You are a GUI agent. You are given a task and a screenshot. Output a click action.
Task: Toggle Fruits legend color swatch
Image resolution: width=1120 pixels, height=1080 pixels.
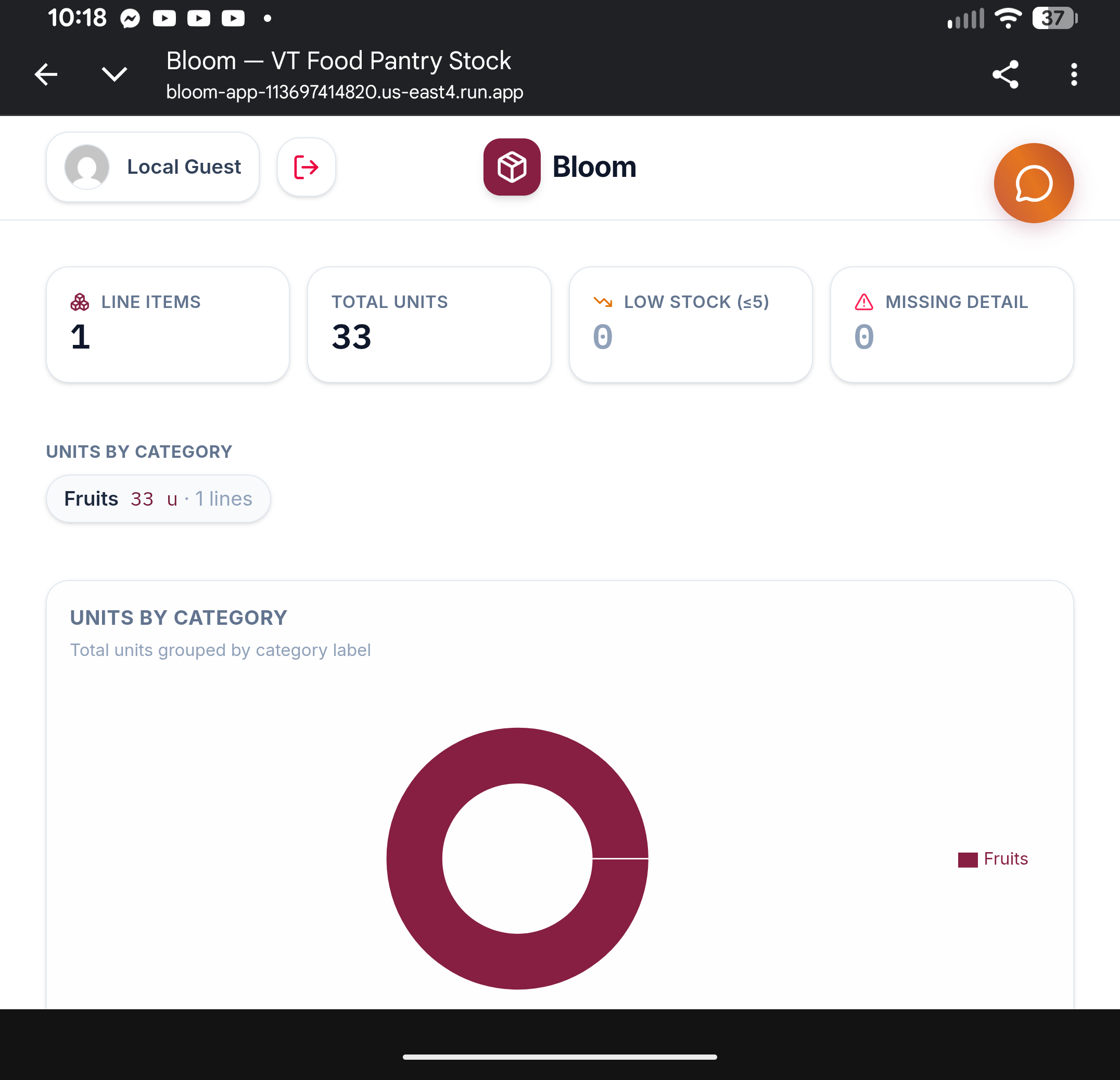click(x=968, y=859)
